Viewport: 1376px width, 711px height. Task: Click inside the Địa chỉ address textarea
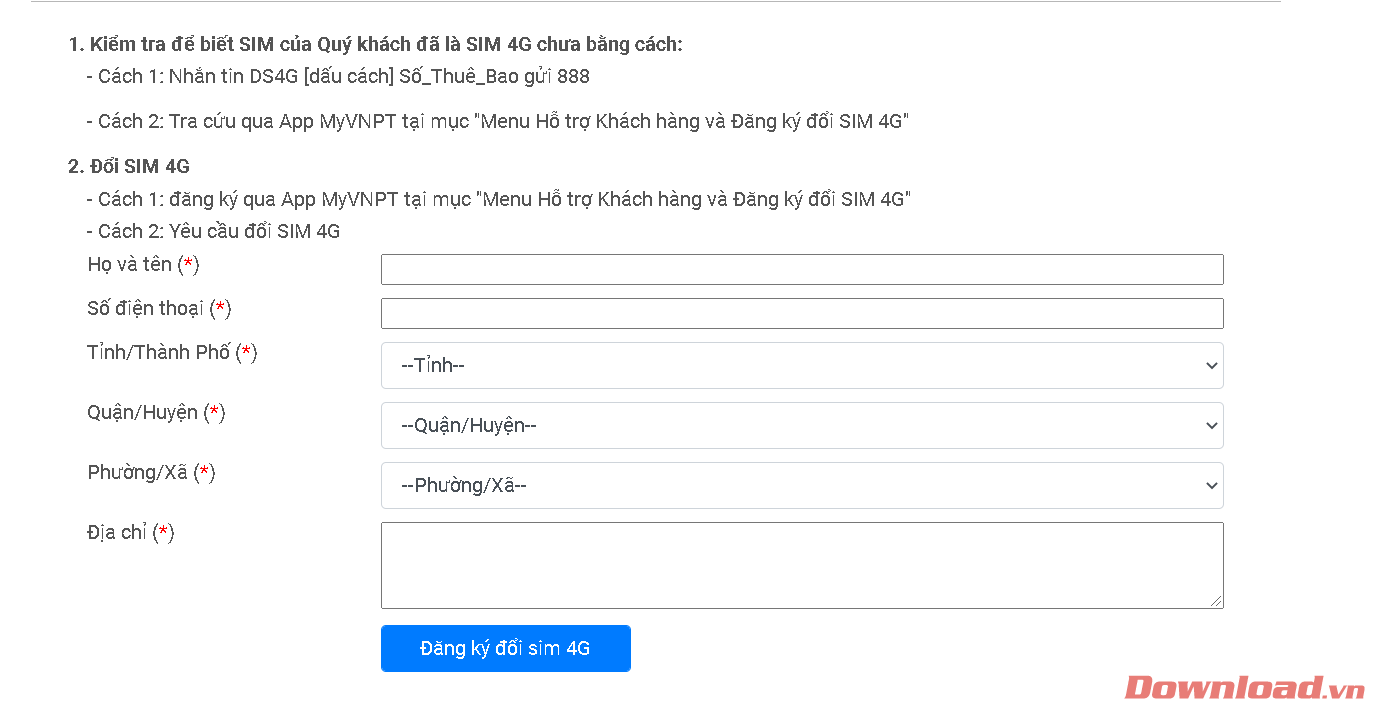tap(801, 565)
